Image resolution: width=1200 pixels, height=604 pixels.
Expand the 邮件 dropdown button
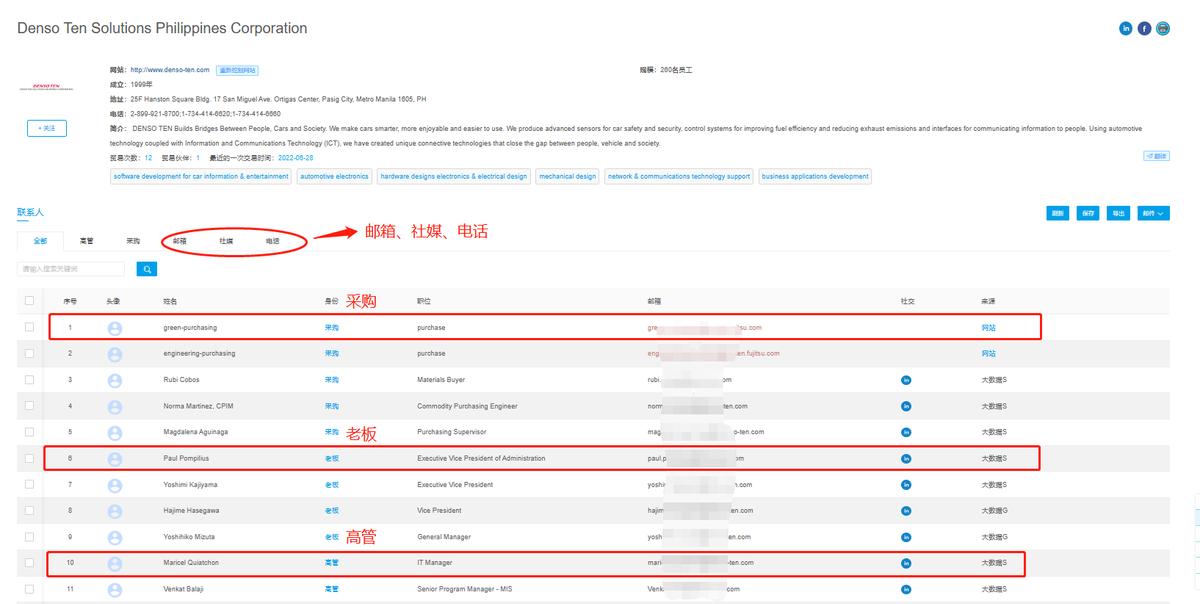click(1153, 213)
